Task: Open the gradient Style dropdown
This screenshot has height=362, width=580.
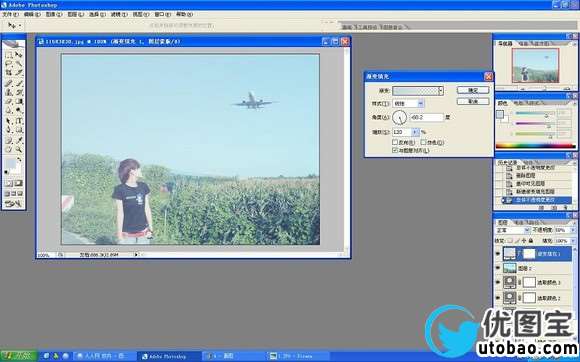Action: [x=408, y=104]
